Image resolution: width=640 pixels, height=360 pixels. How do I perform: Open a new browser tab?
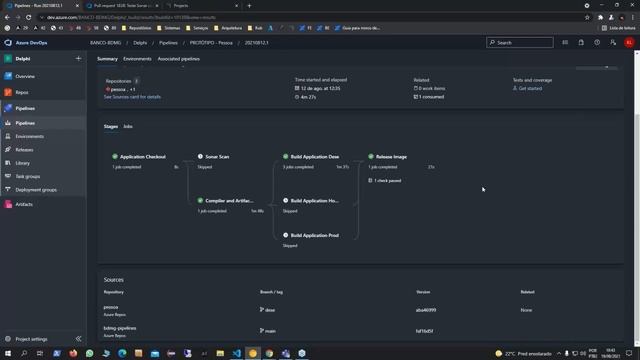pyautogui.click(x=249, y=6)
